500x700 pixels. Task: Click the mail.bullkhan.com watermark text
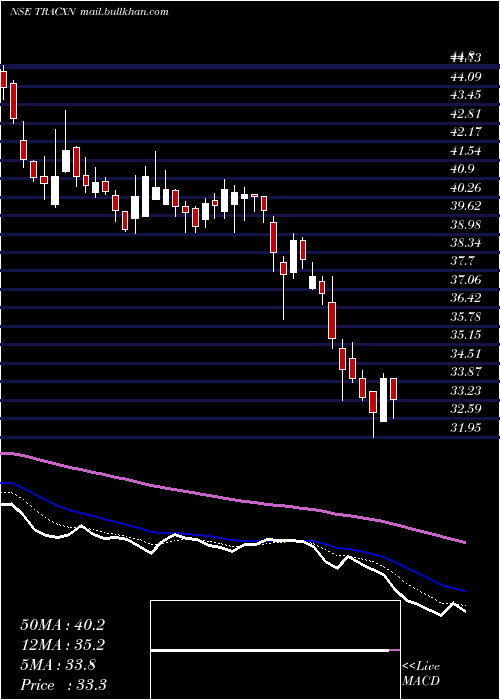pyautogui.click(x=125, y=12)
